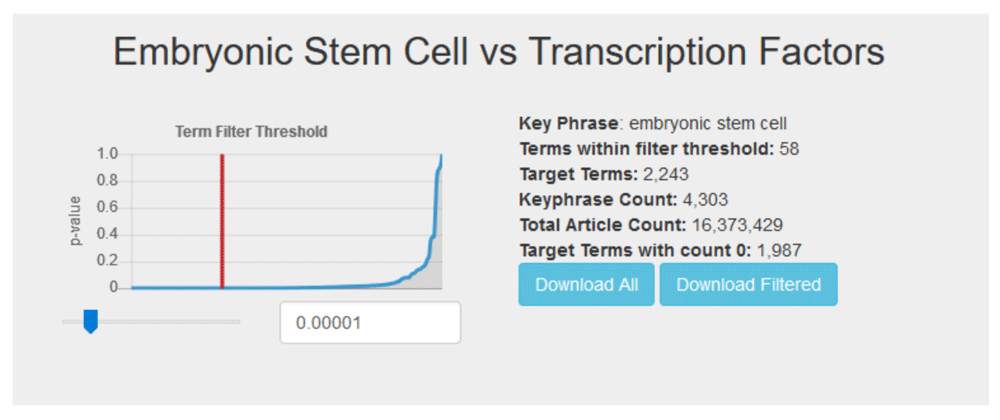The width and height of the screenshot is (1000, 420).
Task: Focus the threshold input showing 0.00001
Action: (x=369, y=323)
